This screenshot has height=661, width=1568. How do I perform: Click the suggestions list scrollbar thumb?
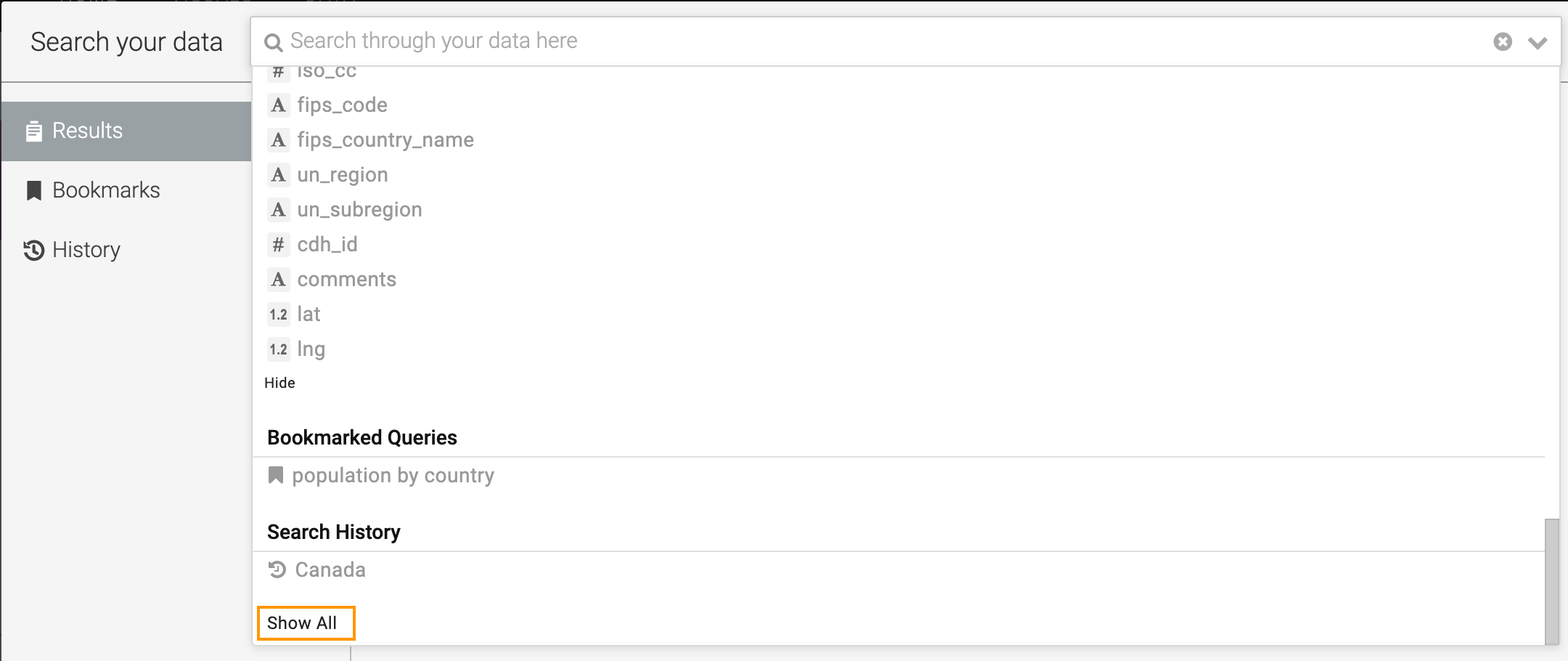tap(1551, 581)
